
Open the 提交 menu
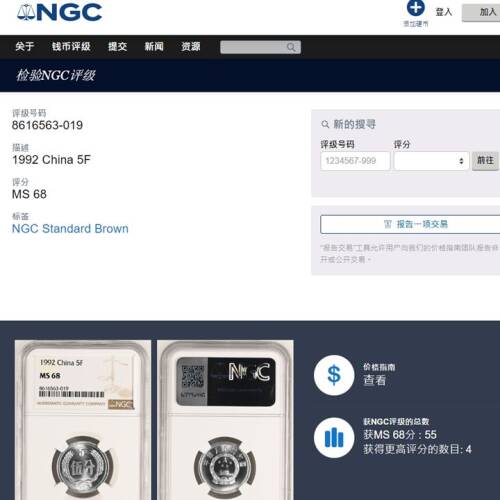tap(117, 46)
